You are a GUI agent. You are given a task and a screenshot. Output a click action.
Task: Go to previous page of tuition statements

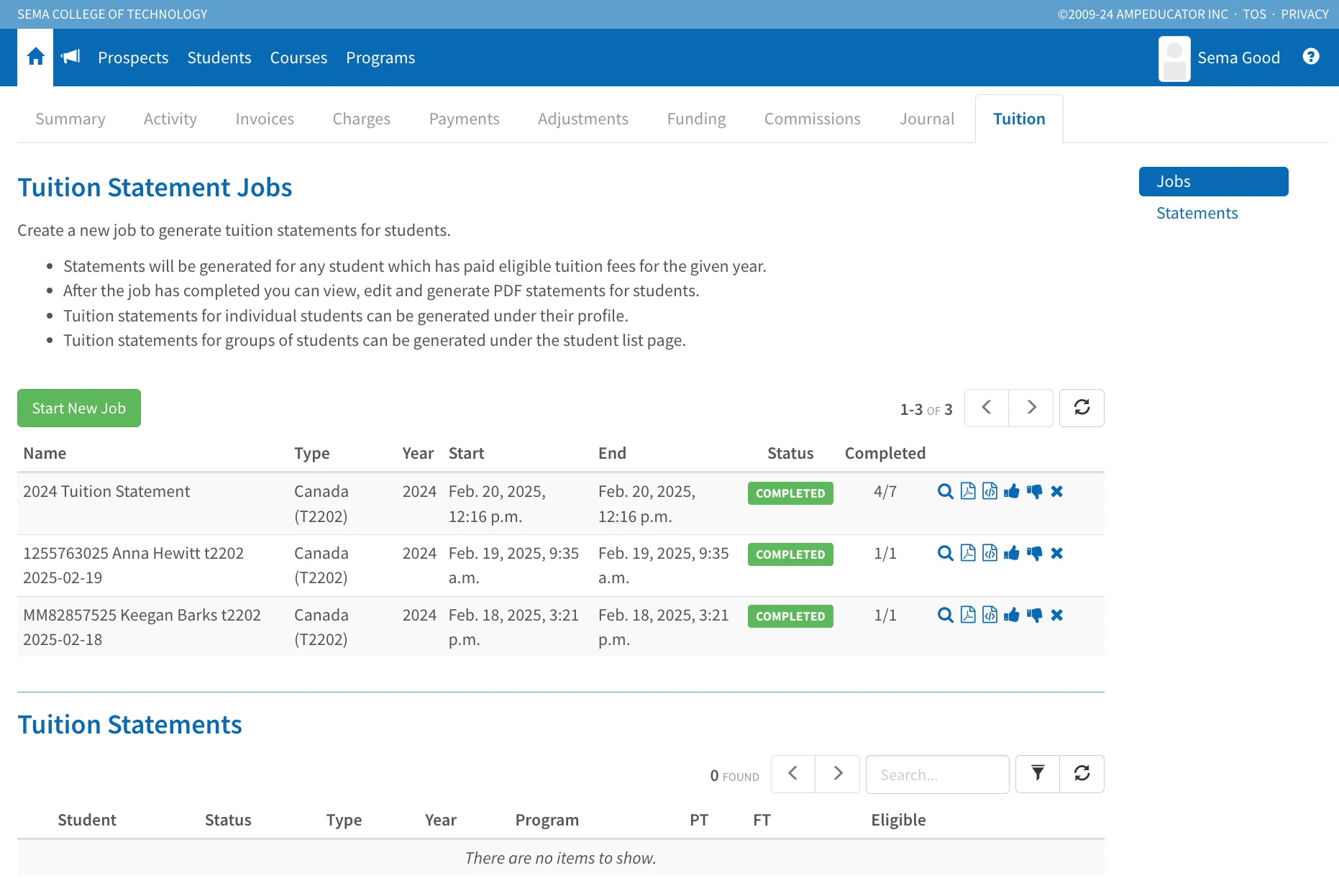(793, 774)
